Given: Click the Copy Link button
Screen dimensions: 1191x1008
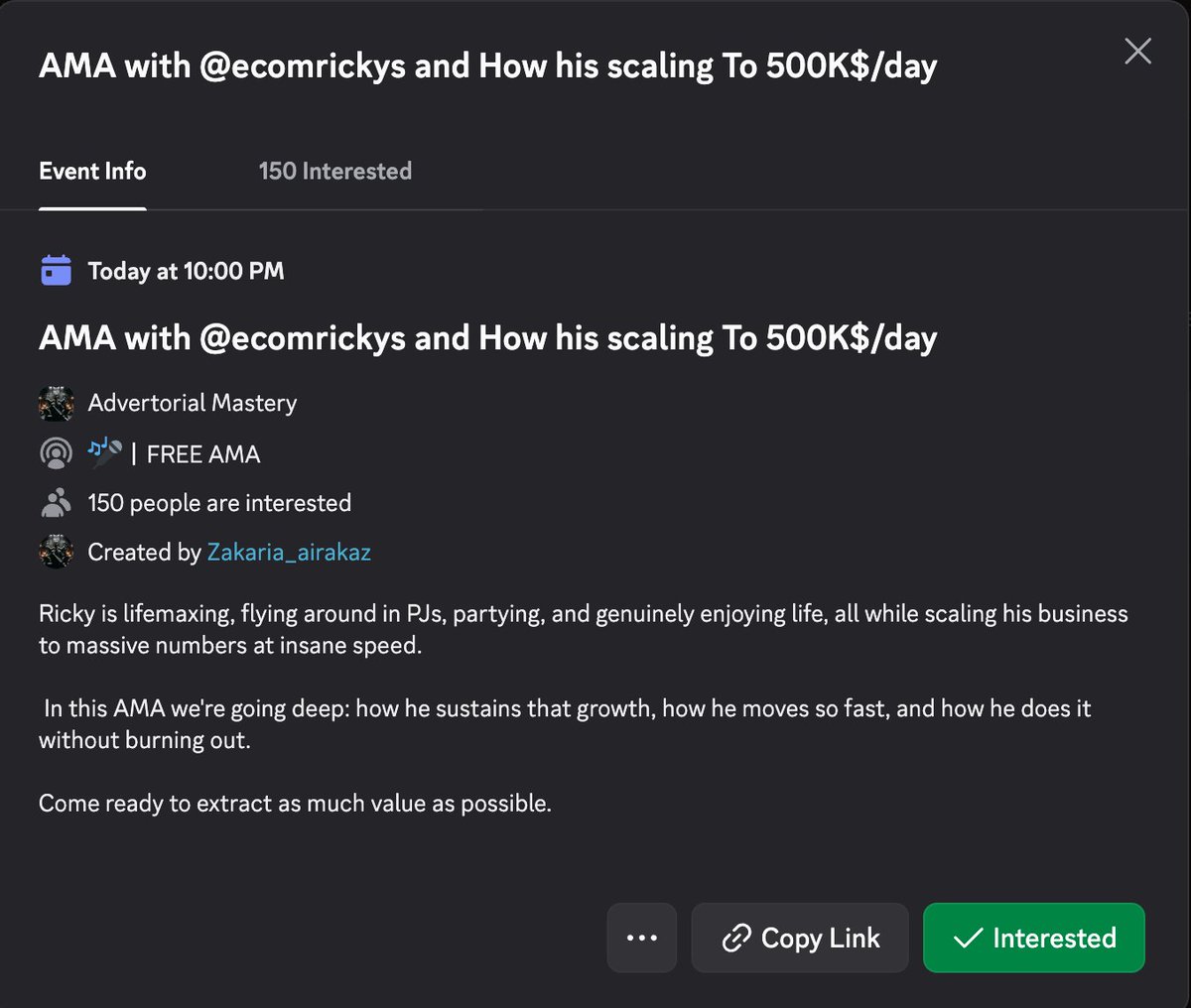Looking at the screenshot, I should click(800, 938).
